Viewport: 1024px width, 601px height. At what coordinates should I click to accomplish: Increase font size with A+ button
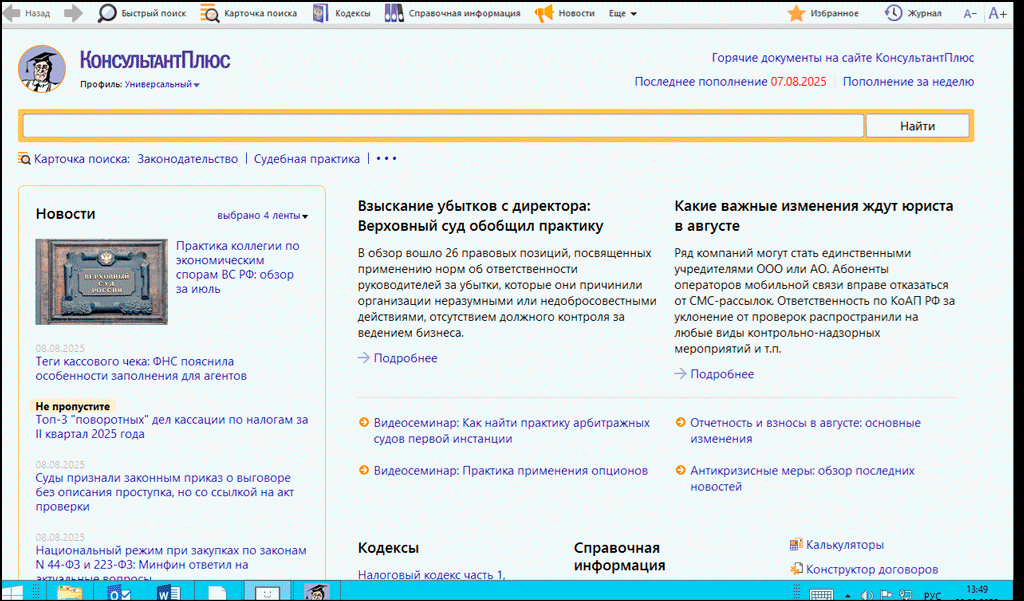click(997, 13)
